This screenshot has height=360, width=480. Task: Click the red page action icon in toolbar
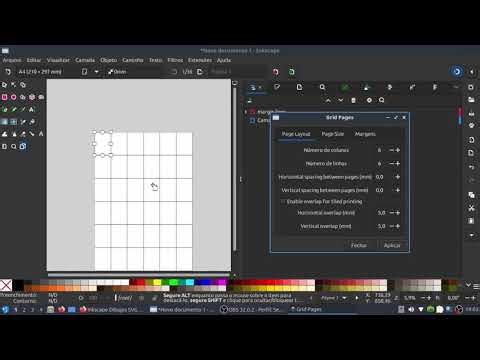pyautogui.click(x=276, y=72)
